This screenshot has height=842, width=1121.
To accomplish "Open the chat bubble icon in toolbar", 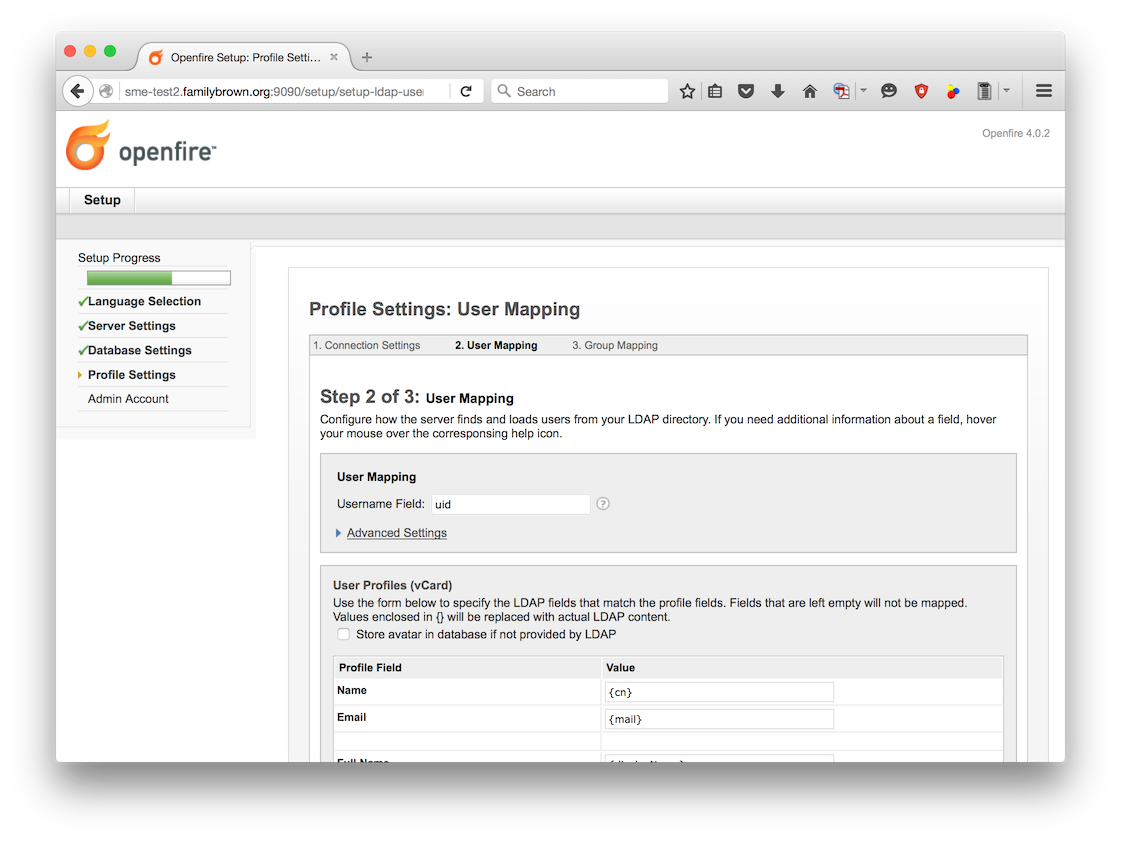I will (x=889, y=91).
